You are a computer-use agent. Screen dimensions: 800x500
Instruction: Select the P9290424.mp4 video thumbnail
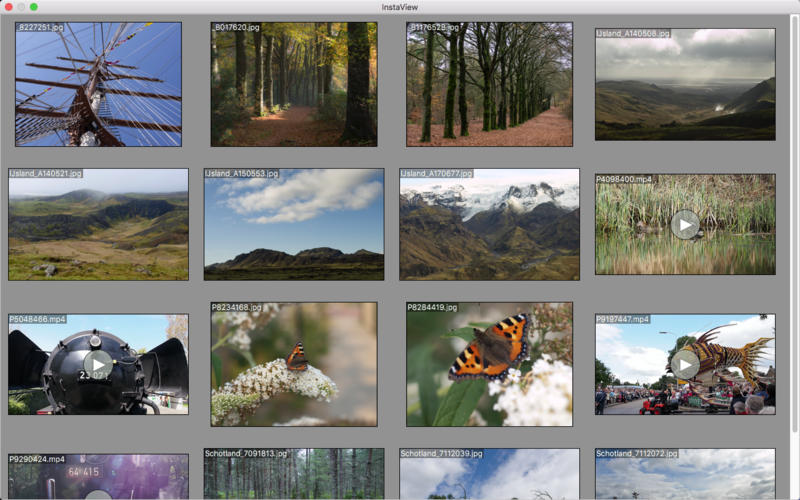[x=98, y=478]
